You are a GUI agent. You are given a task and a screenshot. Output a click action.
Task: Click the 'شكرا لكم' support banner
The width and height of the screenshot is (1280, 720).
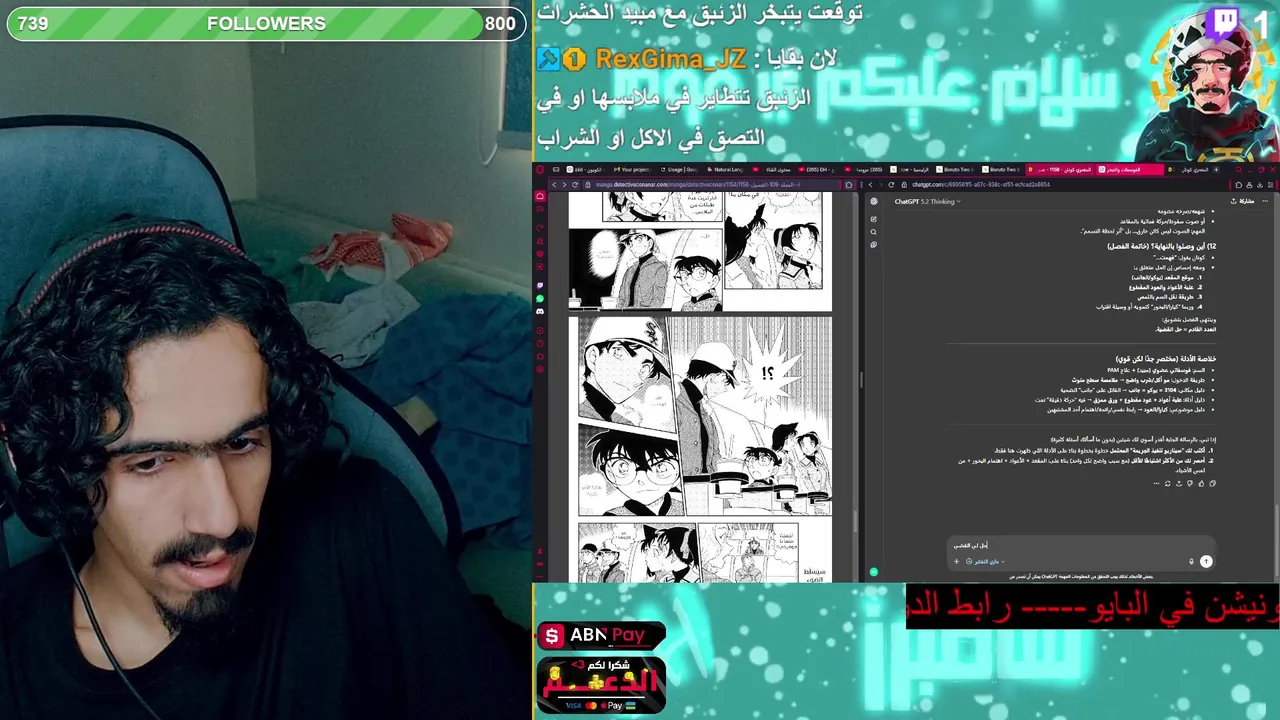click(601, 685)
